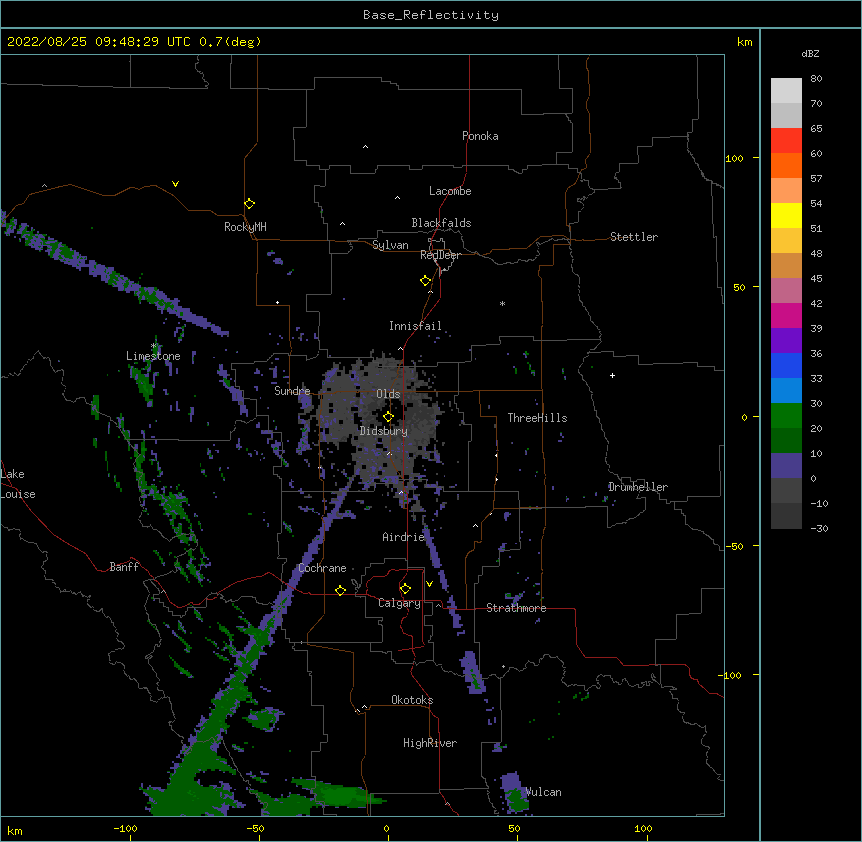Click the Sundre city label

click(292, 391)
